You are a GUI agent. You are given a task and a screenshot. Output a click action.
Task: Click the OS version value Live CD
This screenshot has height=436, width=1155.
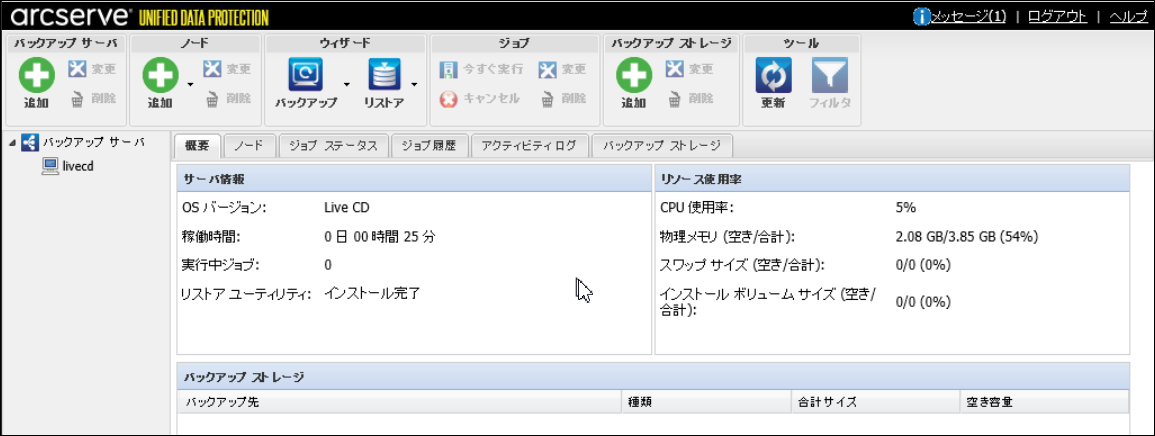[x=346, y=208]
